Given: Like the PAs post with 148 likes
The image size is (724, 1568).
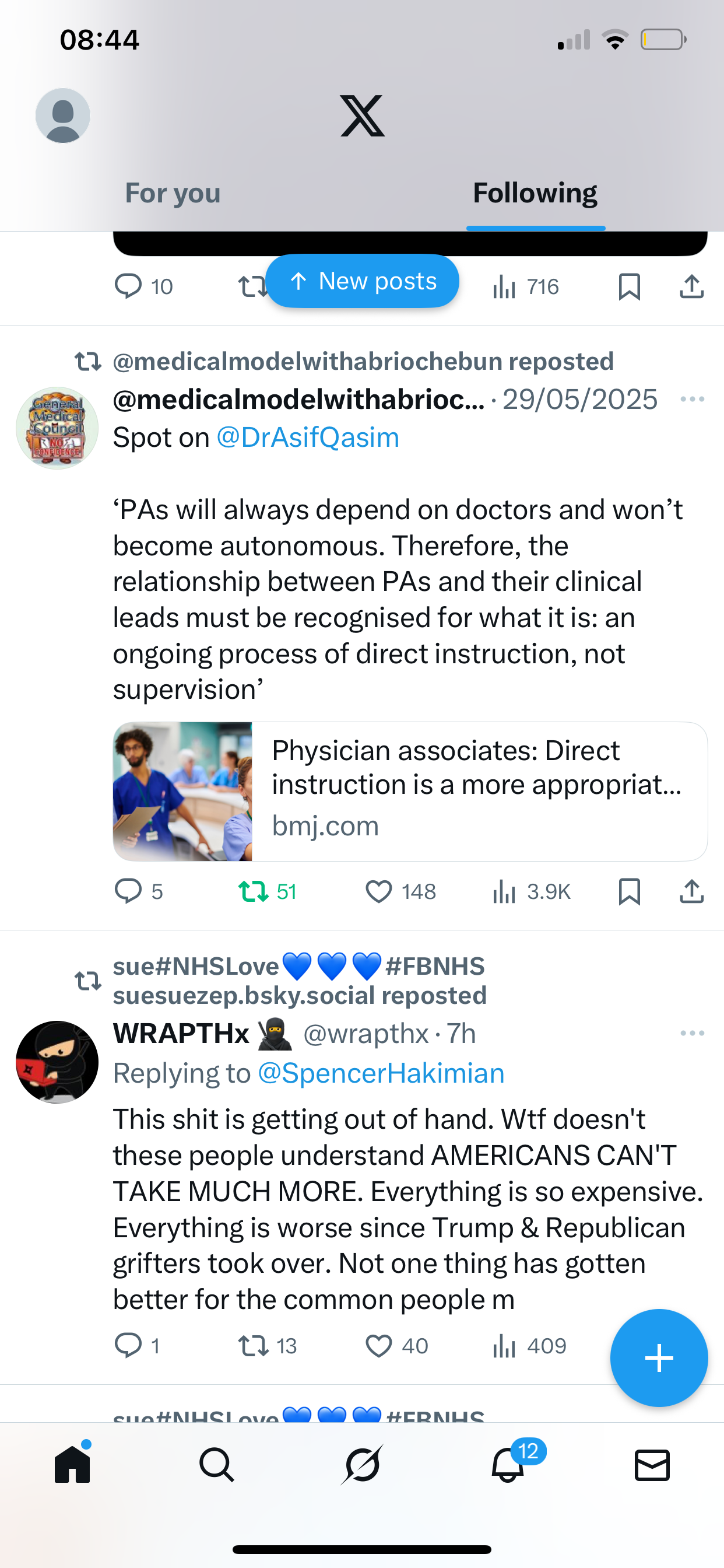Looking at the screenshot, I should pos(378,892).
